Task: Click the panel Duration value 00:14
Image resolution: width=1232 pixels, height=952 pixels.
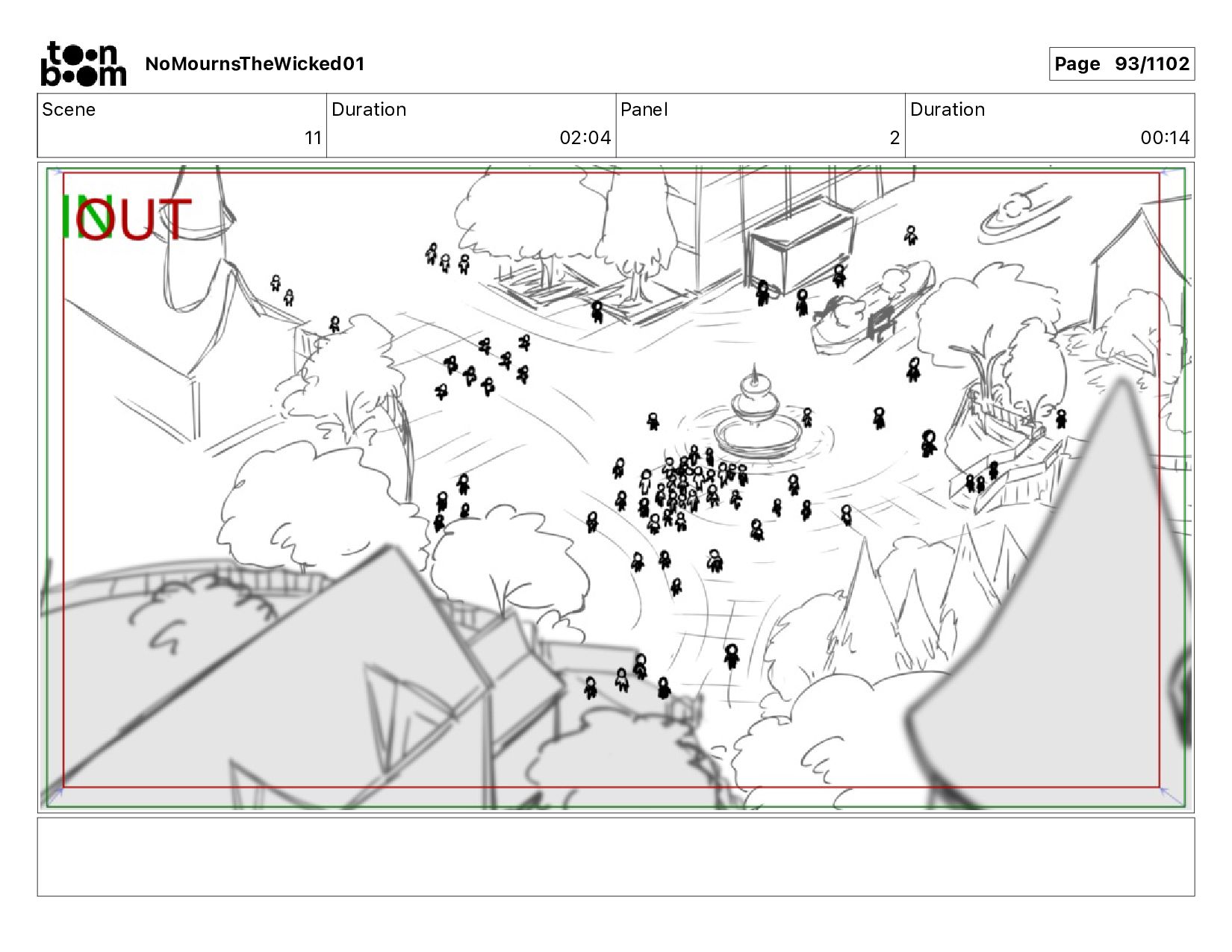Action: (x=1165, y=138)
